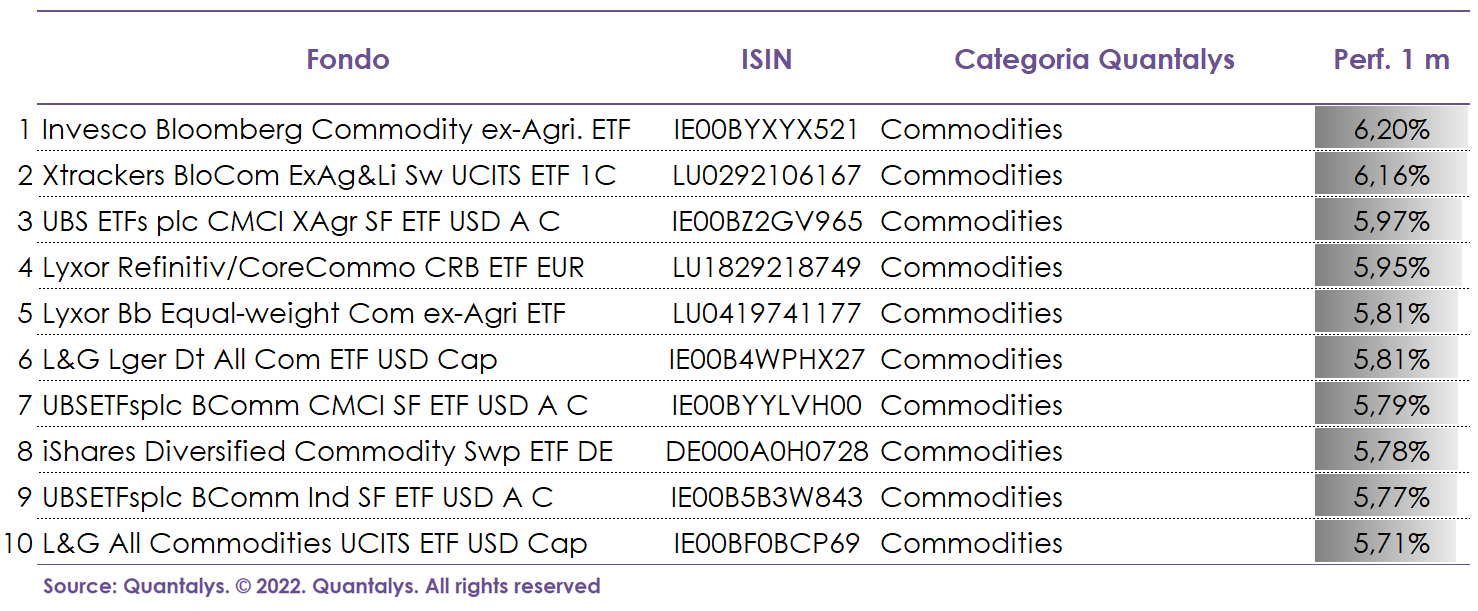
Task: Click the ISIN column header
Action: tap(766, 59)
